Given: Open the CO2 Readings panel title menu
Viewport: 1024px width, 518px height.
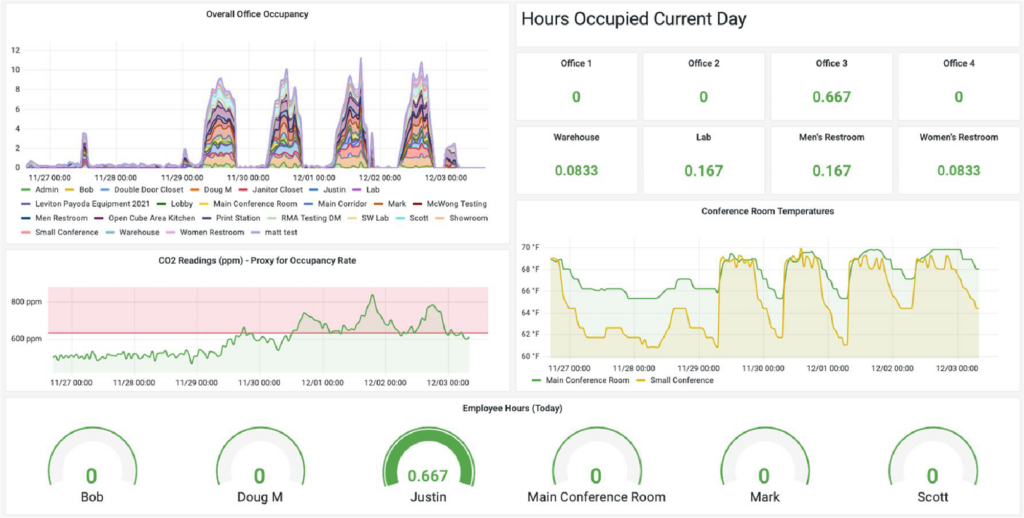Looking at the screenshot, I should click(x=257, y=260).
